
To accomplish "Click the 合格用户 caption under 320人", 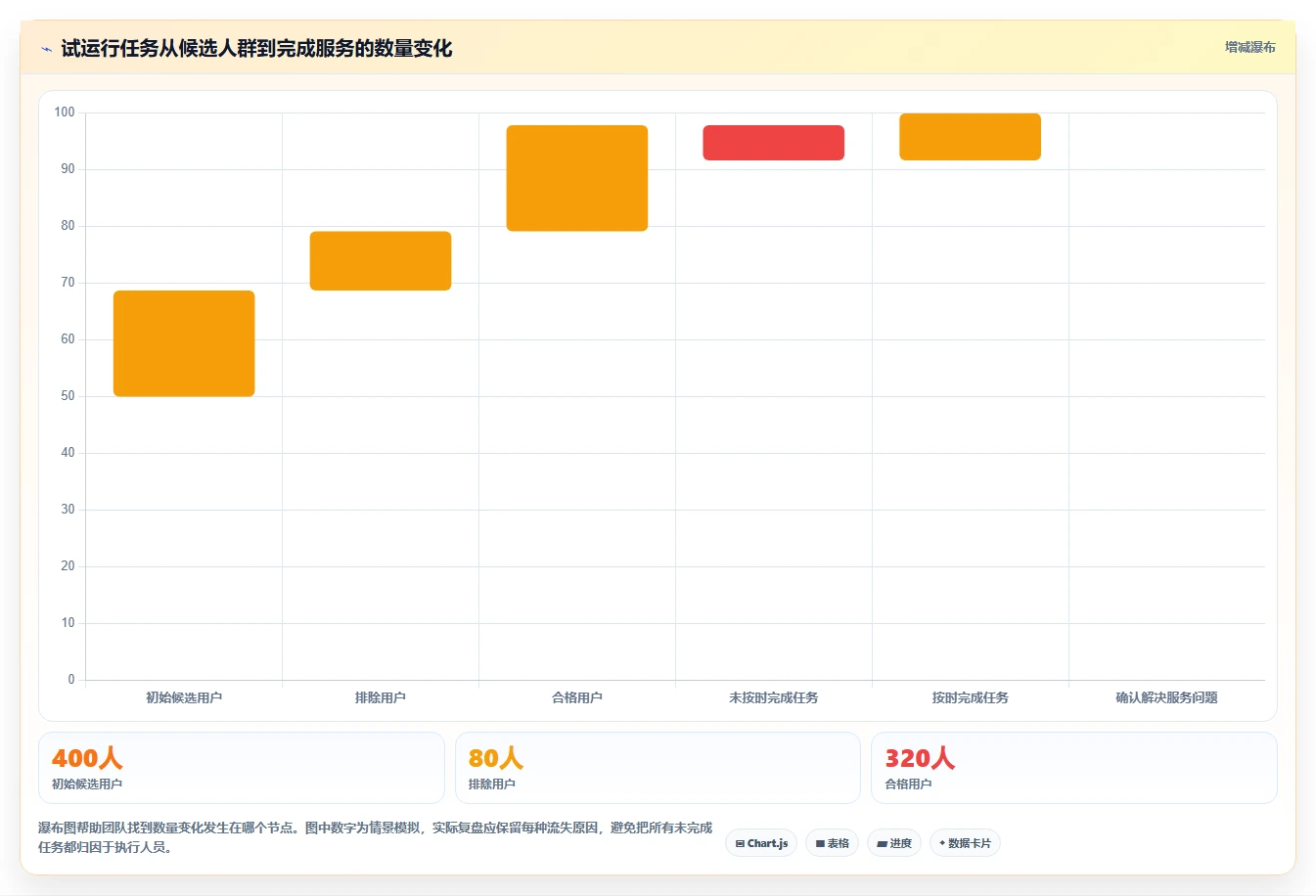I will pos(908,784).
